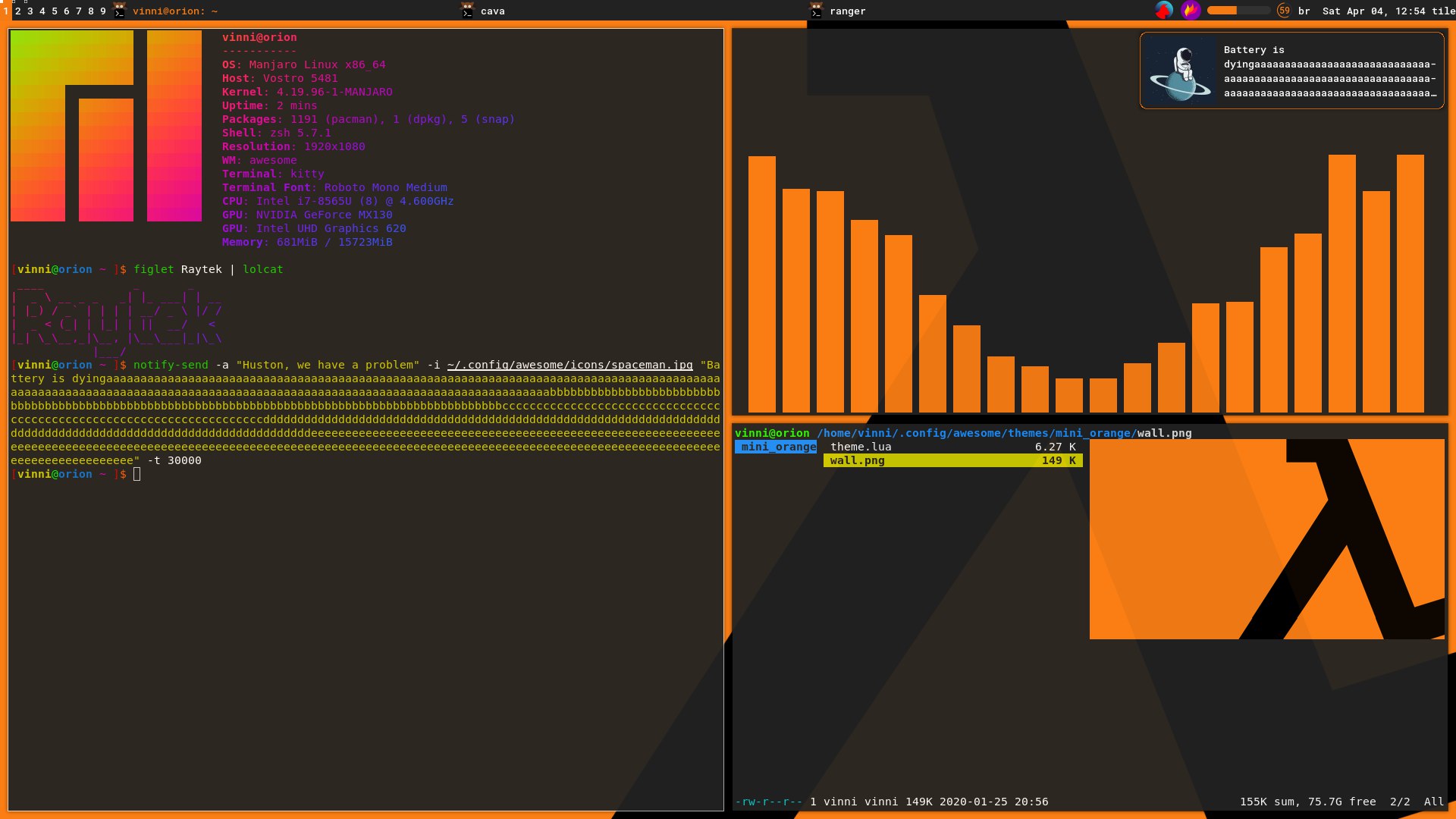Image resolution: width=1456 pixels, height=819 pixels.
Task: Focus the cava window in tasklist
Action: pyautogui.click(x=493, y=11)
